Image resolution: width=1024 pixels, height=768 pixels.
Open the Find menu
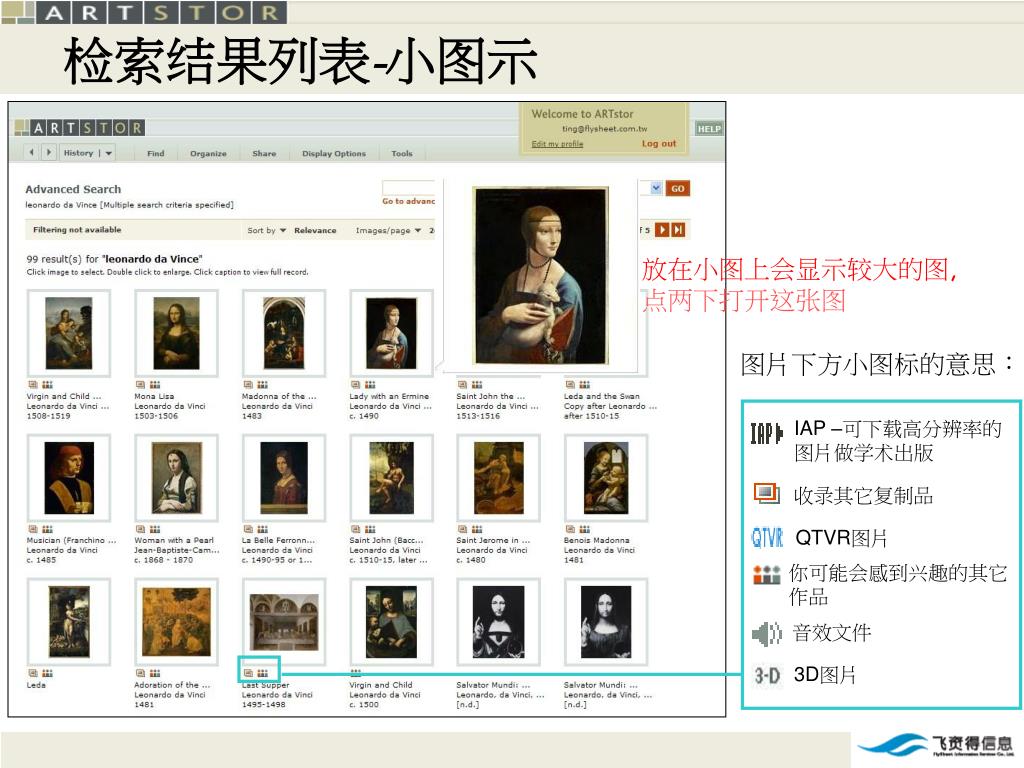tap(155, 153)
